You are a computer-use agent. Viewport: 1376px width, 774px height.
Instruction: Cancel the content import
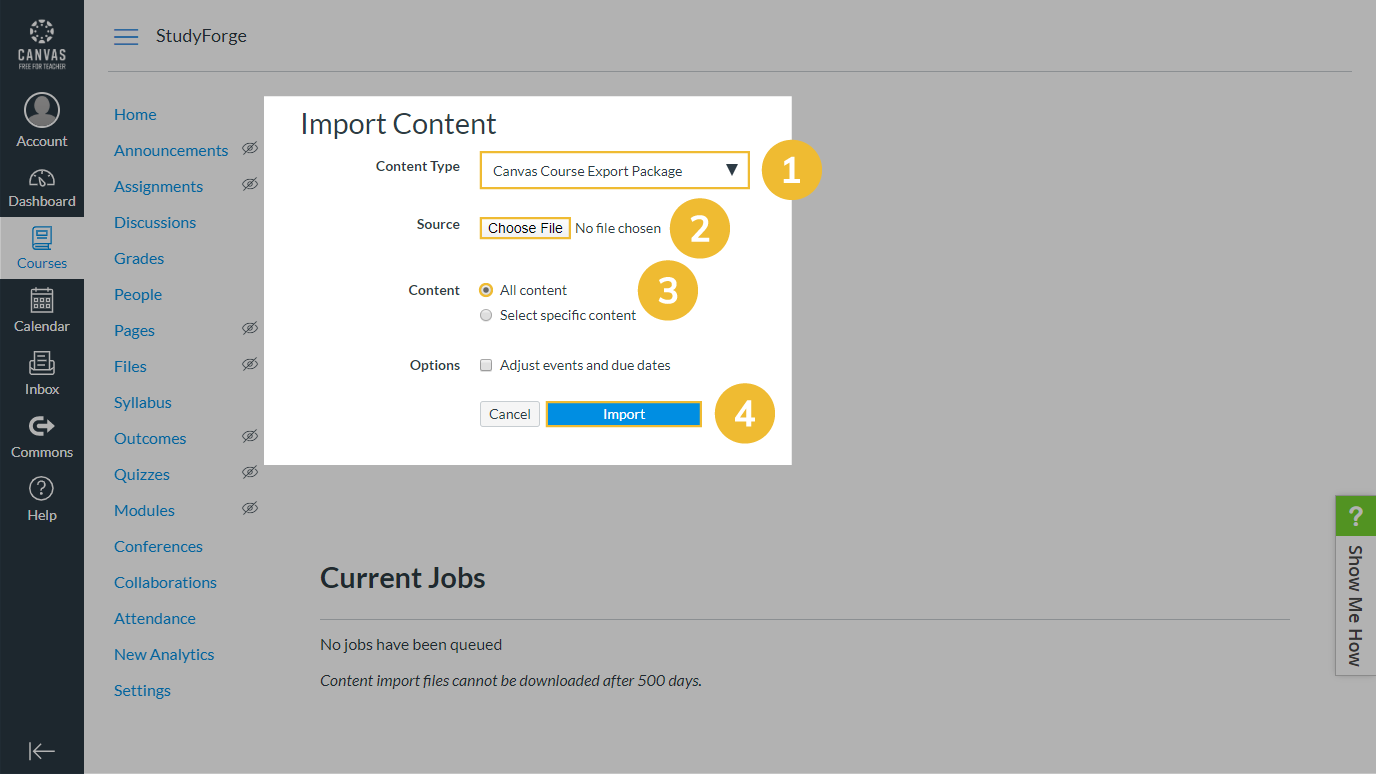coord(509,413)
